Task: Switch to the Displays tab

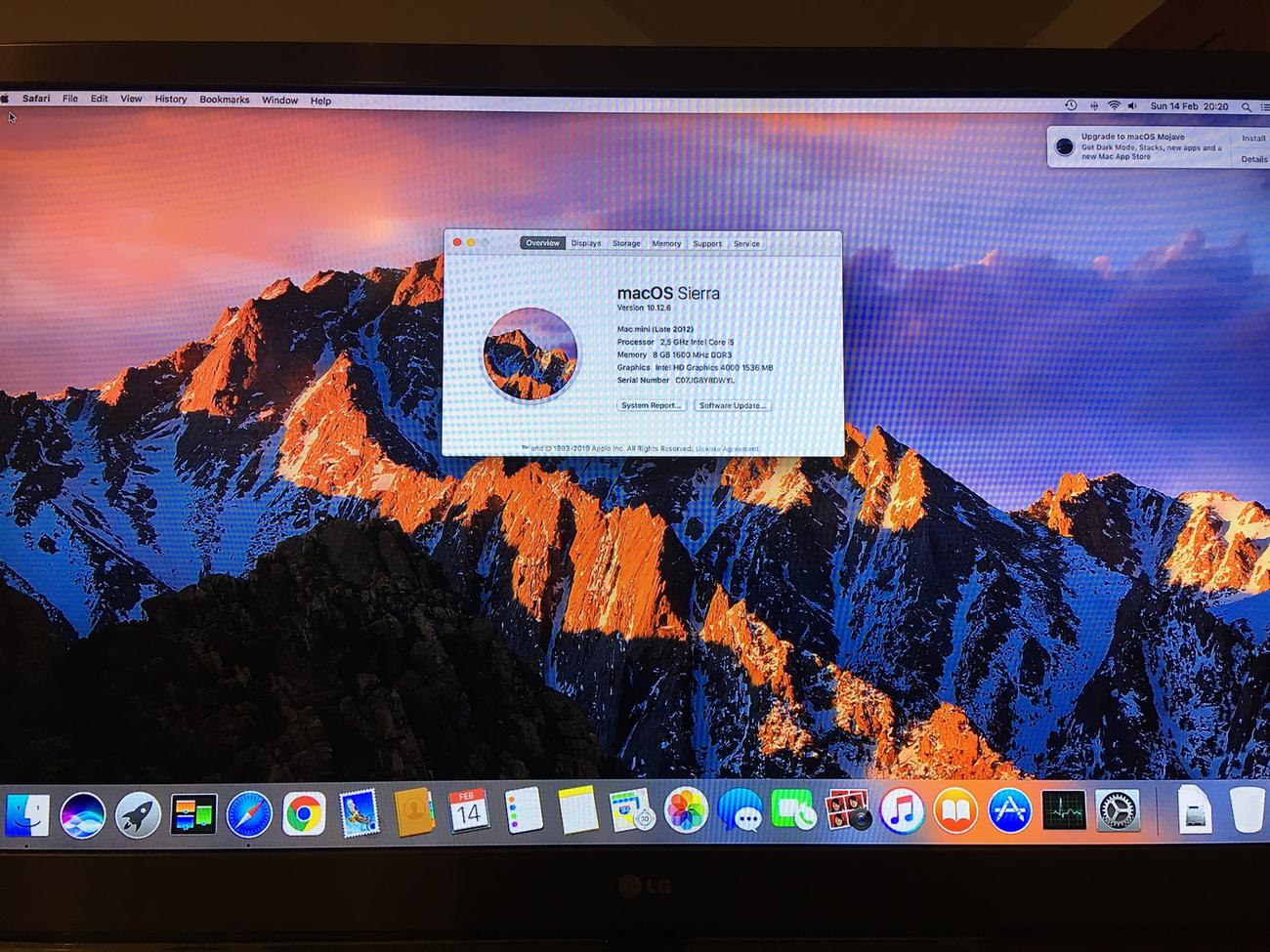Action: 586,243
